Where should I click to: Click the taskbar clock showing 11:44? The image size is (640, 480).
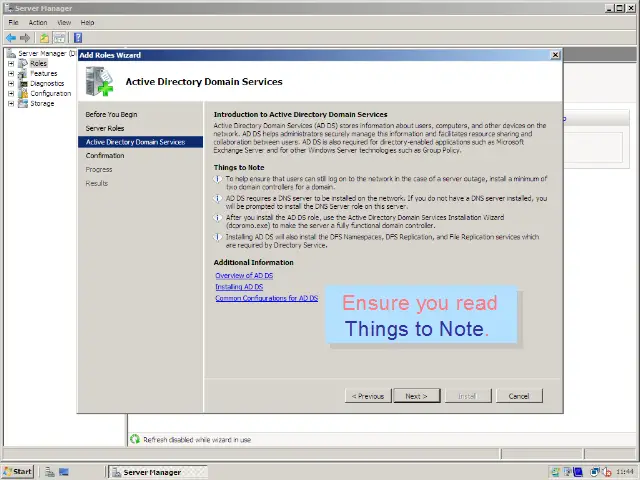coord(624,472)
